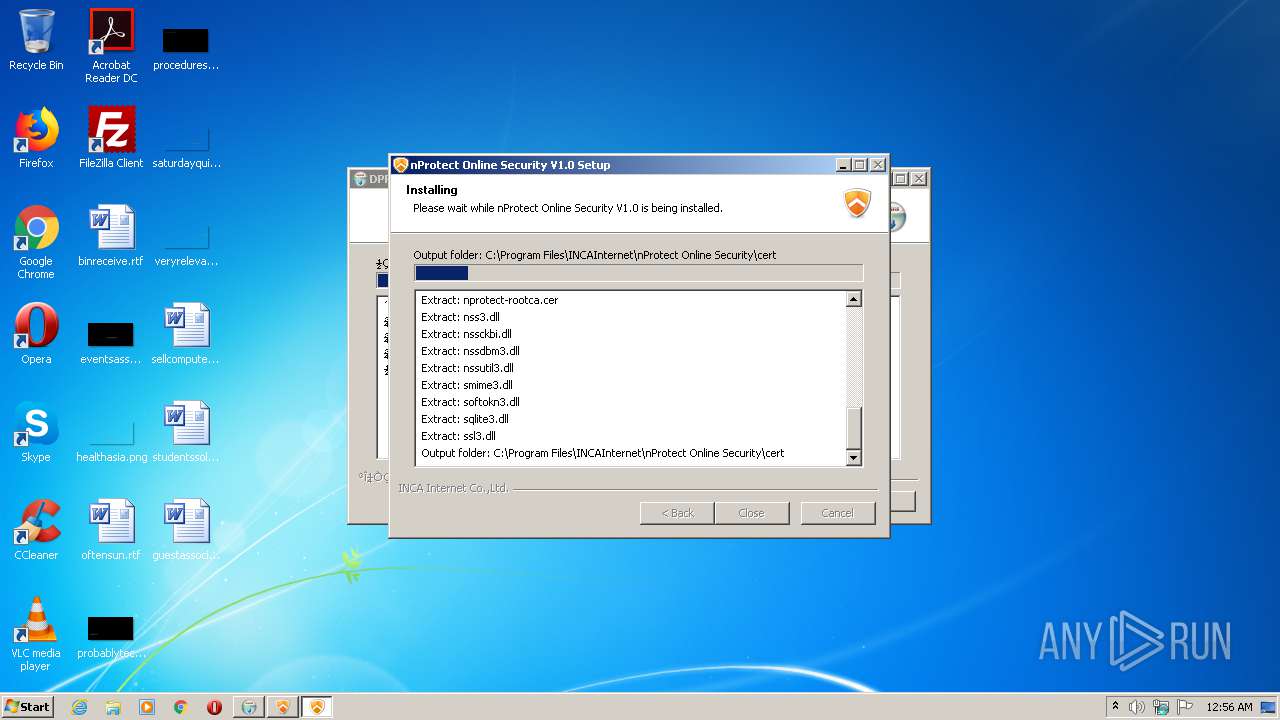Open the Start menu
This screenshot has height=720, width=1280.
pyautogui.click(x=27, y=706)
